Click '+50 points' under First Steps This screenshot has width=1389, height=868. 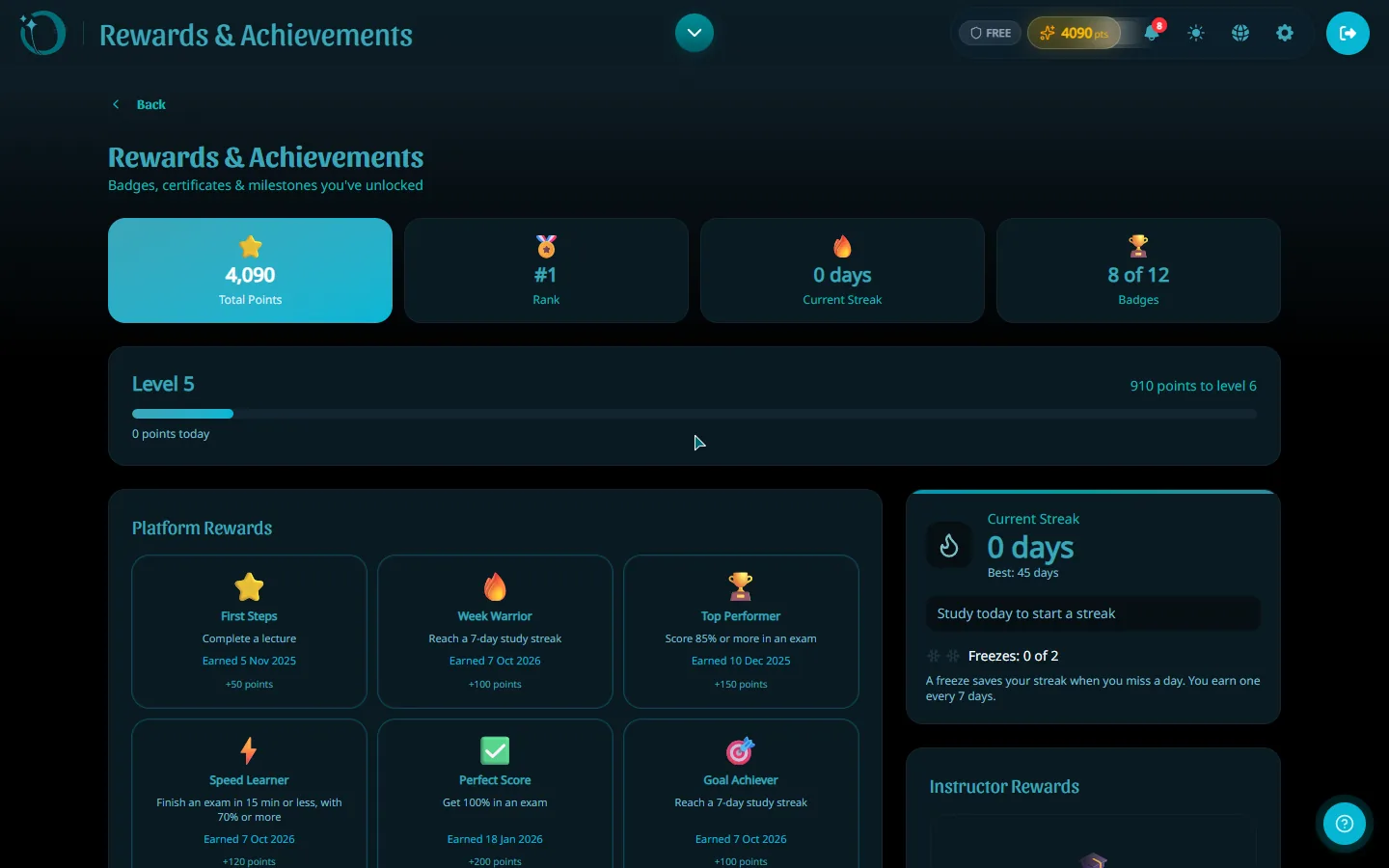point(249,685)
